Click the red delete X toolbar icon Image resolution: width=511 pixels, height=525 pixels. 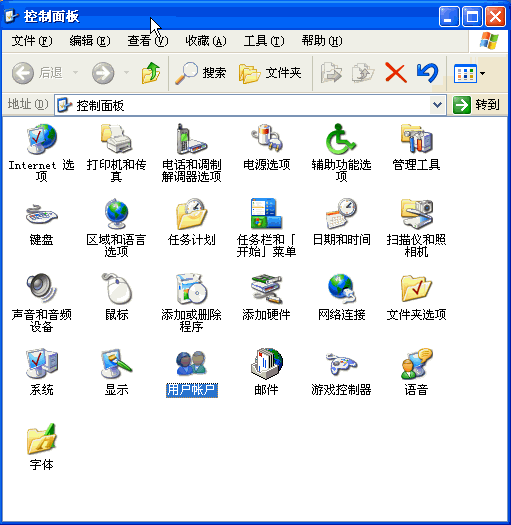(396, 73)
